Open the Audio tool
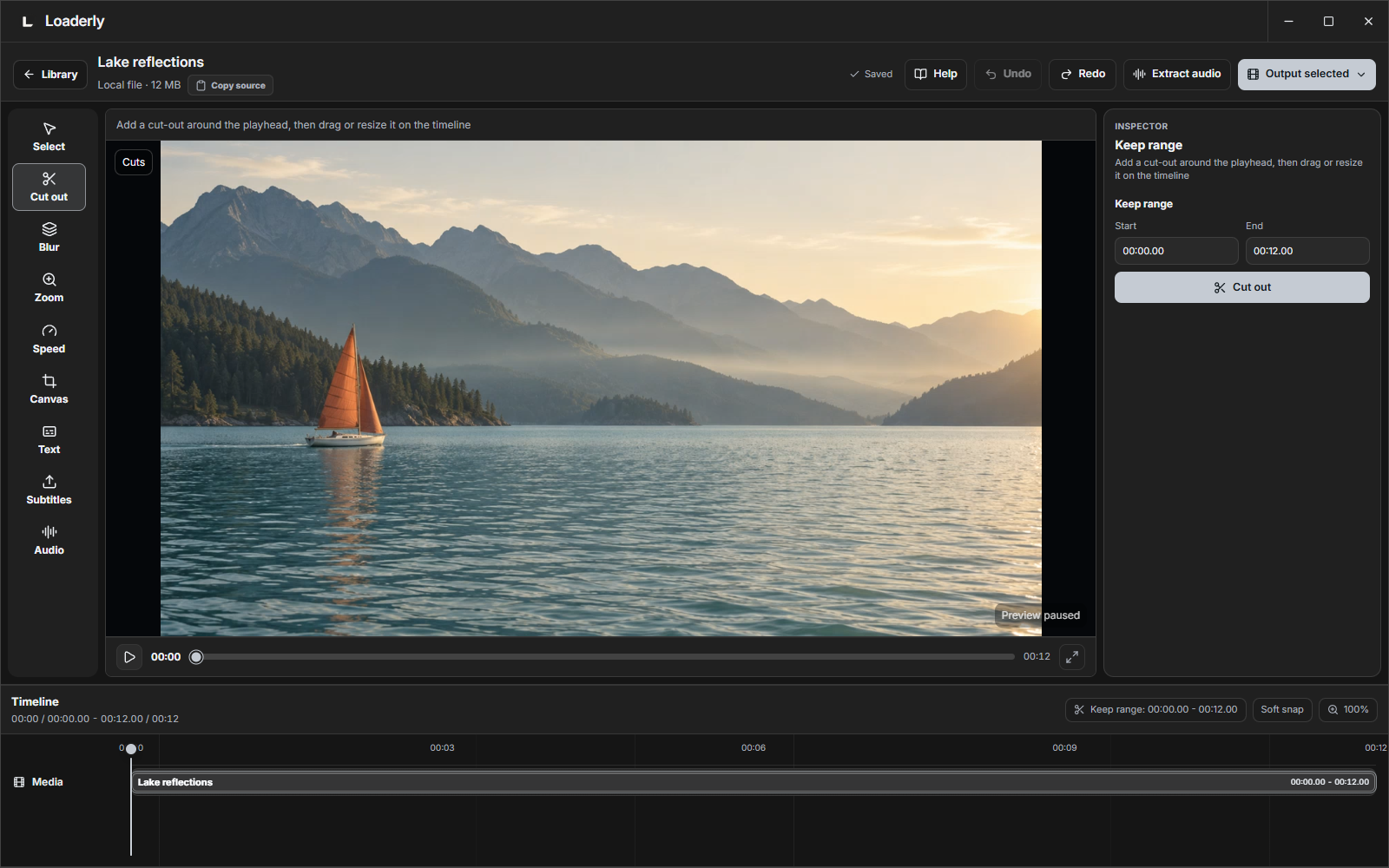1389x868 pixels. point(49,541)
